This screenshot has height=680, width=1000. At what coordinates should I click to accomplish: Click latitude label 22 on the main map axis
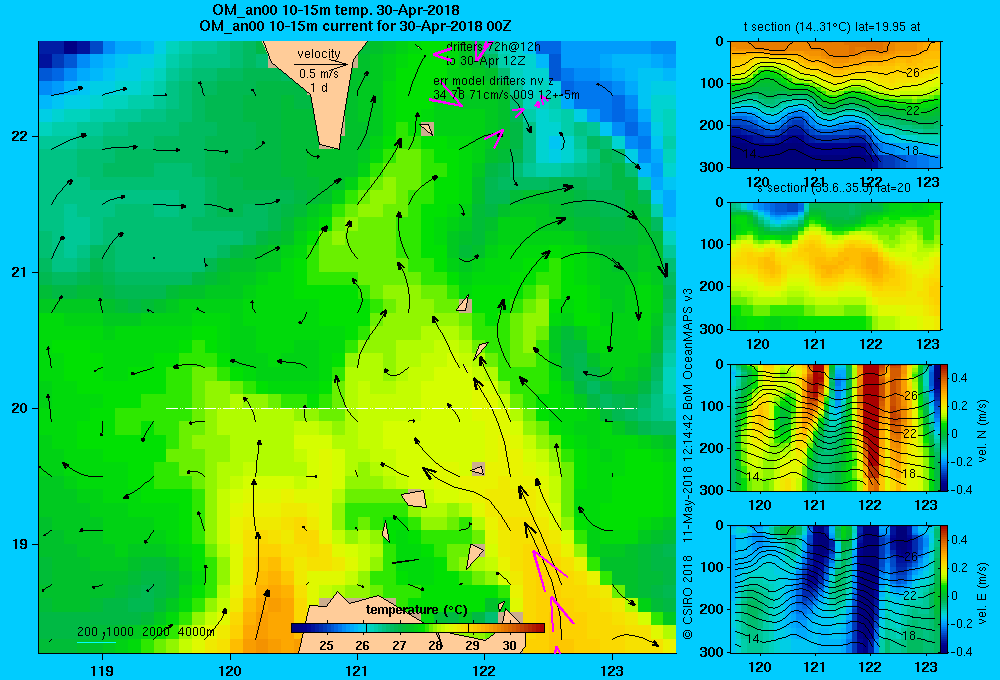pyautogui.click(x=20, y=137)
